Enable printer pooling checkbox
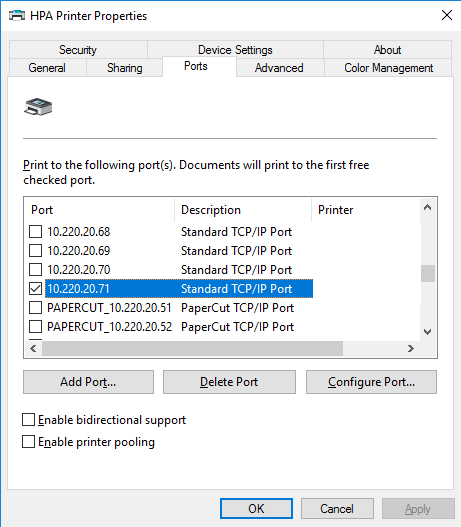 coord(29,442)
